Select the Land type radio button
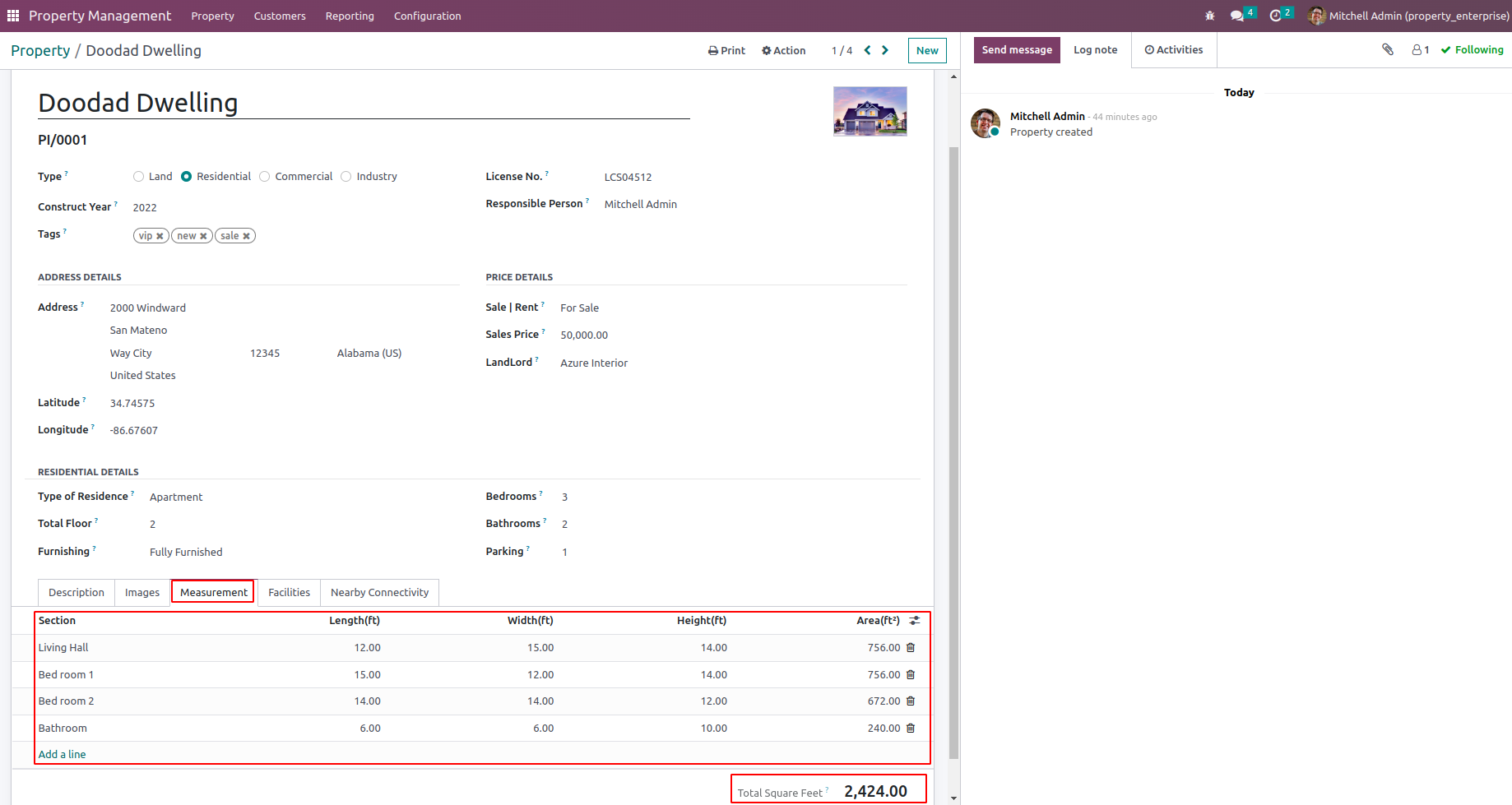Image resolution: width=1512 pixels, height=805 pixels. pos(139,177)
